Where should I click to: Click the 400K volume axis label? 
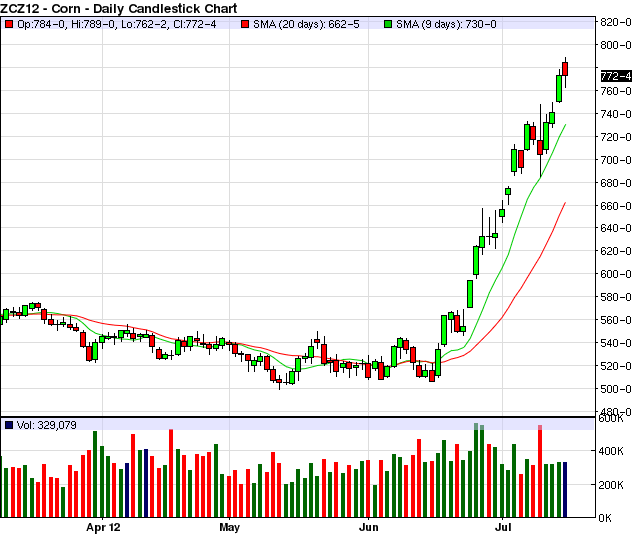point(611,451)
